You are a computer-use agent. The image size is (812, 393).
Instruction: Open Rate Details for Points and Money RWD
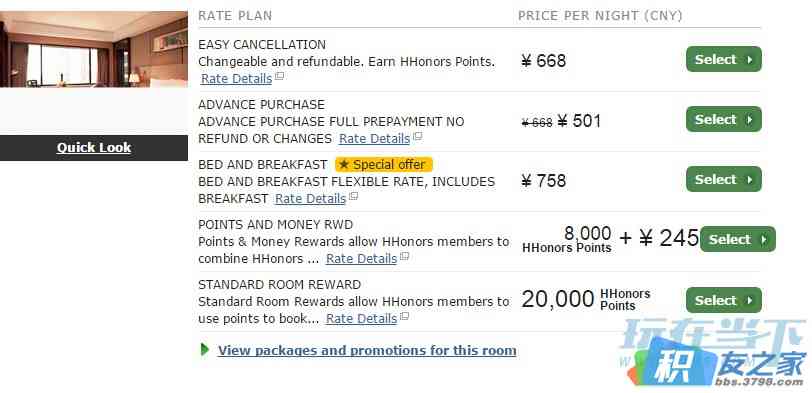(361, 259)
